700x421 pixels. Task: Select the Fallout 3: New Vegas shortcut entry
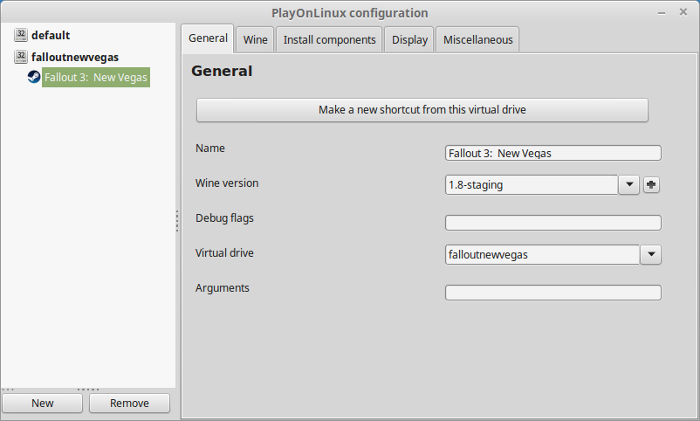point(96,77)
